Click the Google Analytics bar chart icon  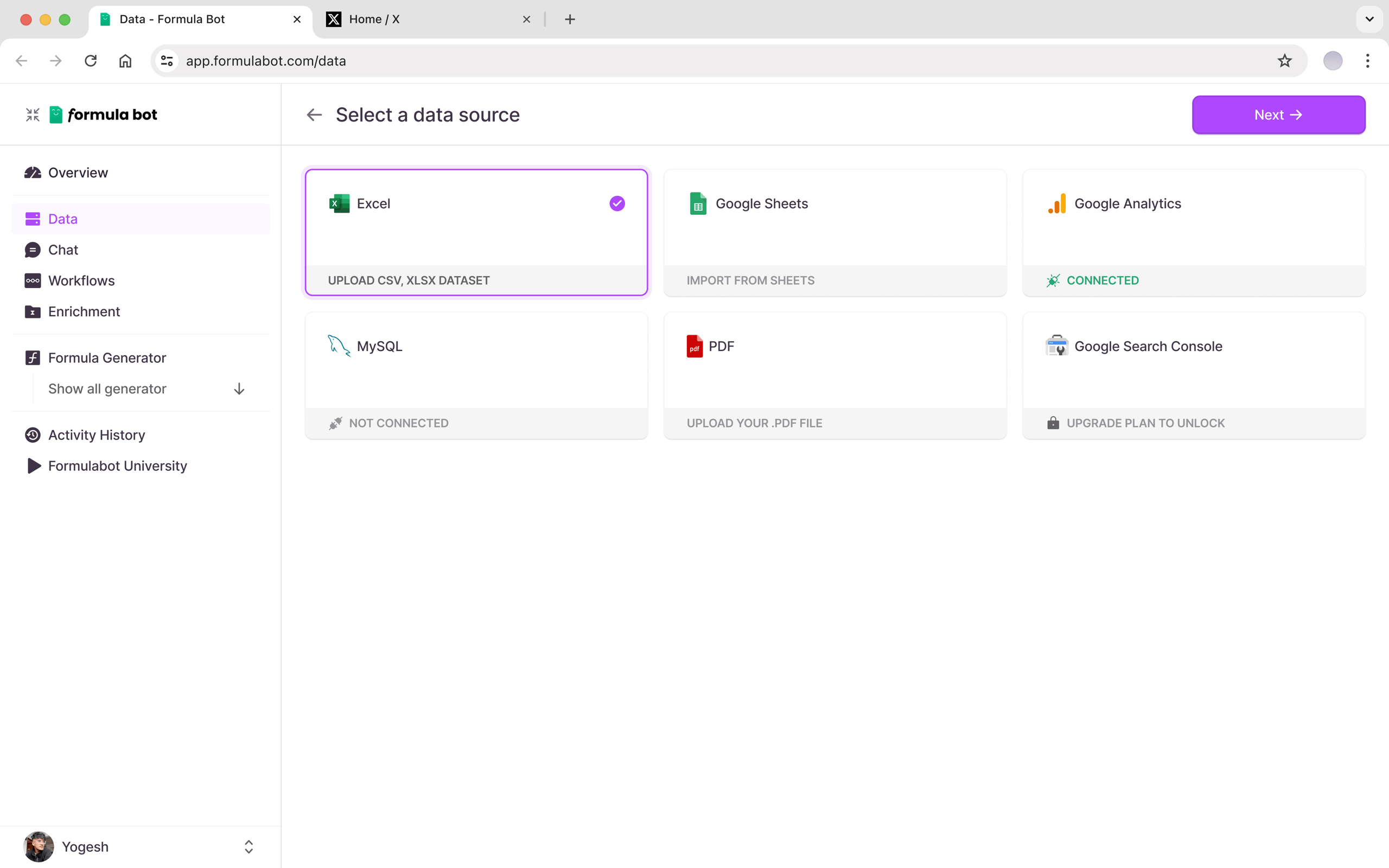[x=1057, y=203]
